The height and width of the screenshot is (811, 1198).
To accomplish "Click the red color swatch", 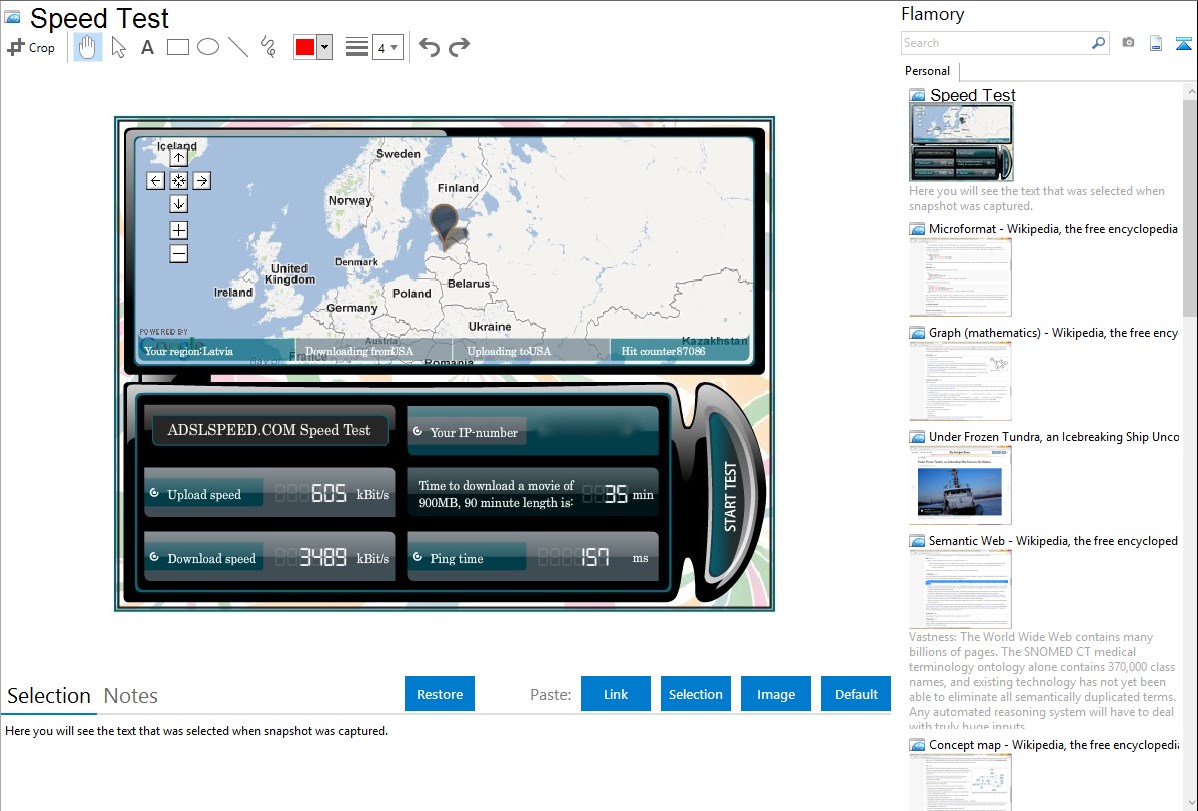I will click(x=305, y=47).
